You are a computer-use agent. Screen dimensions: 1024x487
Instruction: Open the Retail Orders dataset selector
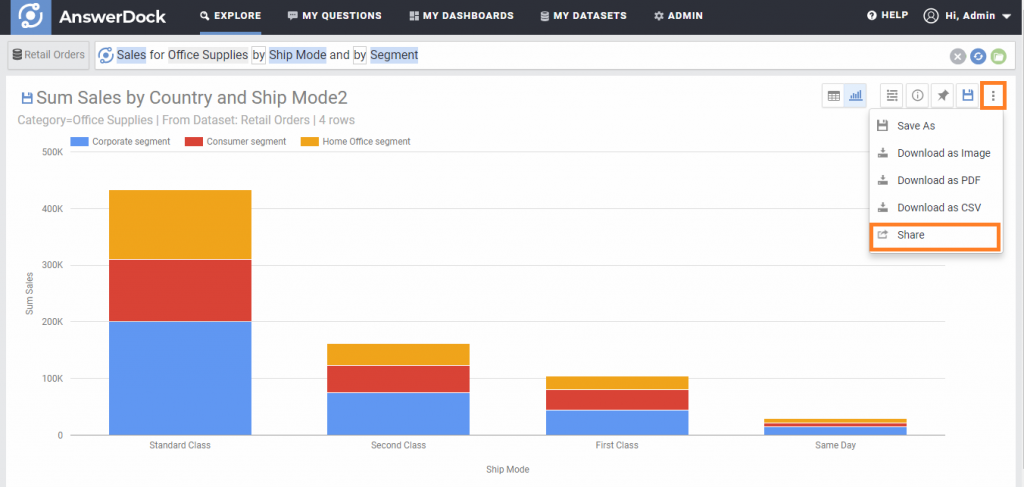(x=49, y=55)
